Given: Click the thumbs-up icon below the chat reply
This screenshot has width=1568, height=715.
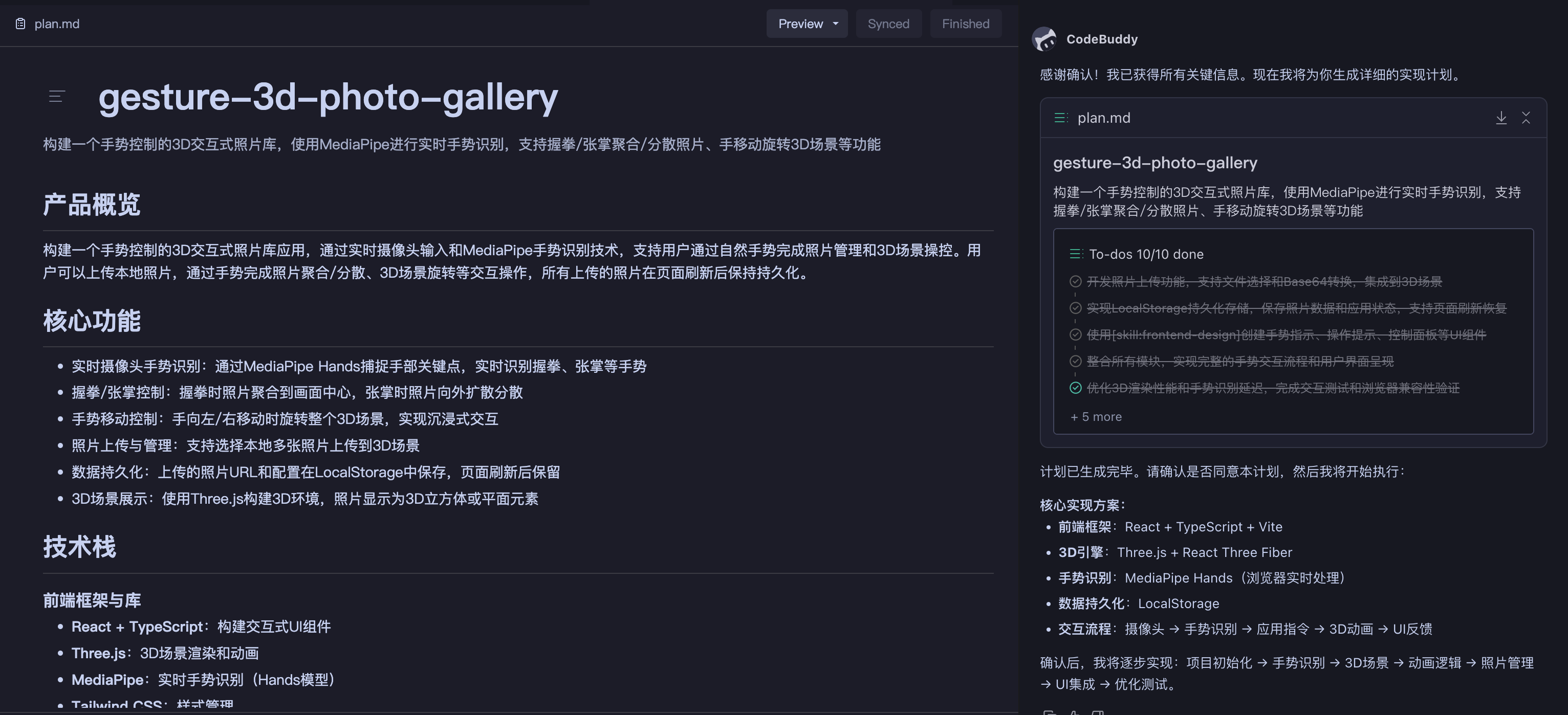Looking at the screenshot, I should (x=1074, y=712).
